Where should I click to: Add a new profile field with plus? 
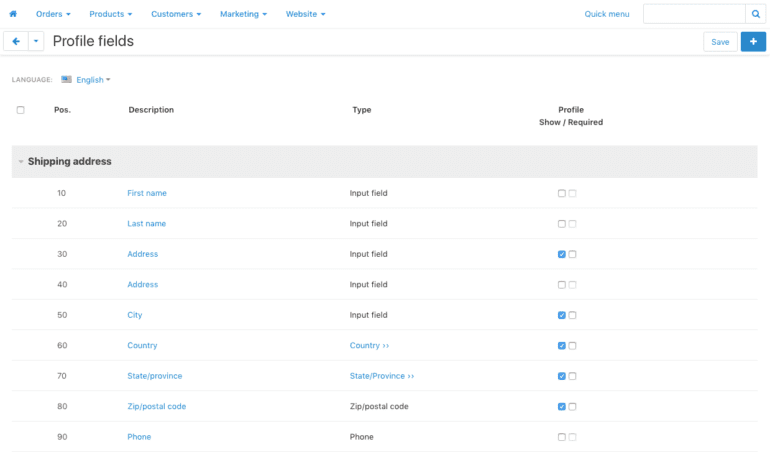pos(753,42)
